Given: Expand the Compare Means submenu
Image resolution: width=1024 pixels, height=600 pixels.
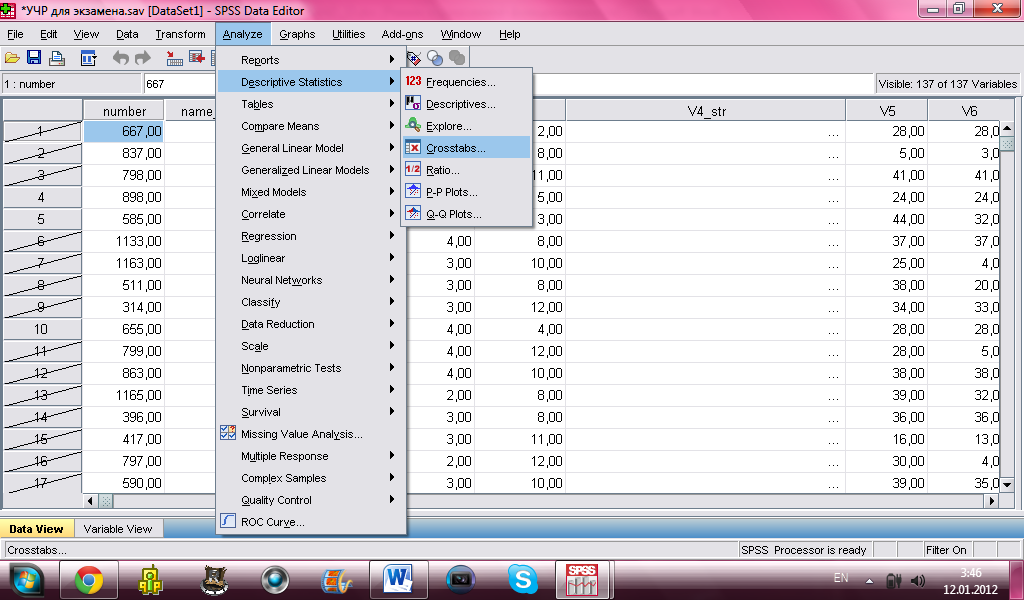Looking at the screenshot, I should 311,126.
